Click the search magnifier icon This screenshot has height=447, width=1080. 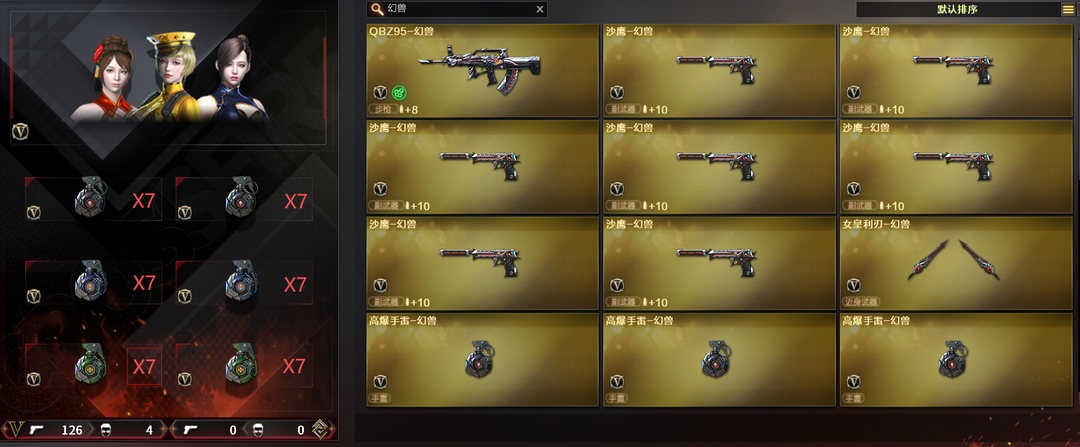pyautogui.click(x=377, y=9)
